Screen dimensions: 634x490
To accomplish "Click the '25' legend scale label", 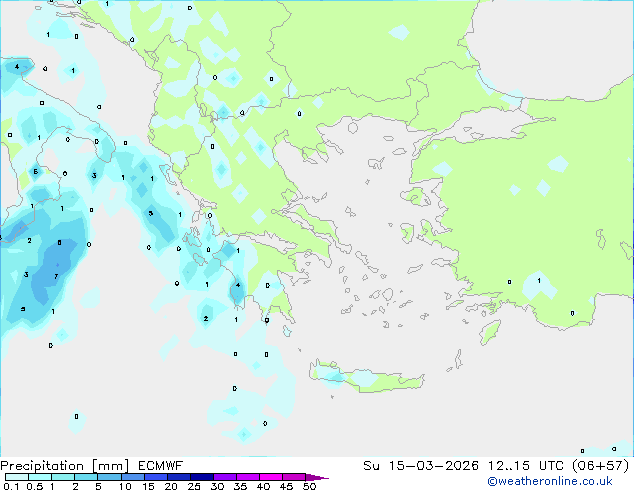I will [x=194, y=486].
